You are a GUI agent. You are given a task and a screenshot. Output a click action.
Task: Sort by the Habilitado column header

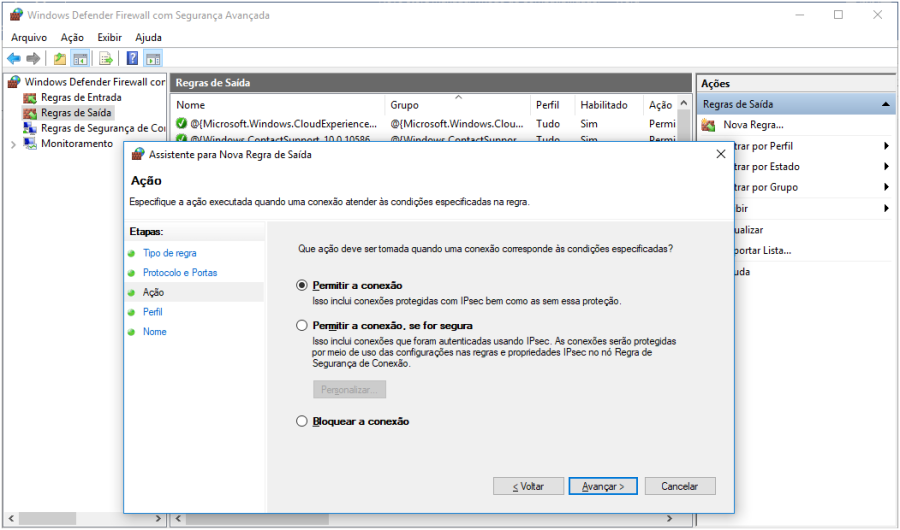pos(609,105)
